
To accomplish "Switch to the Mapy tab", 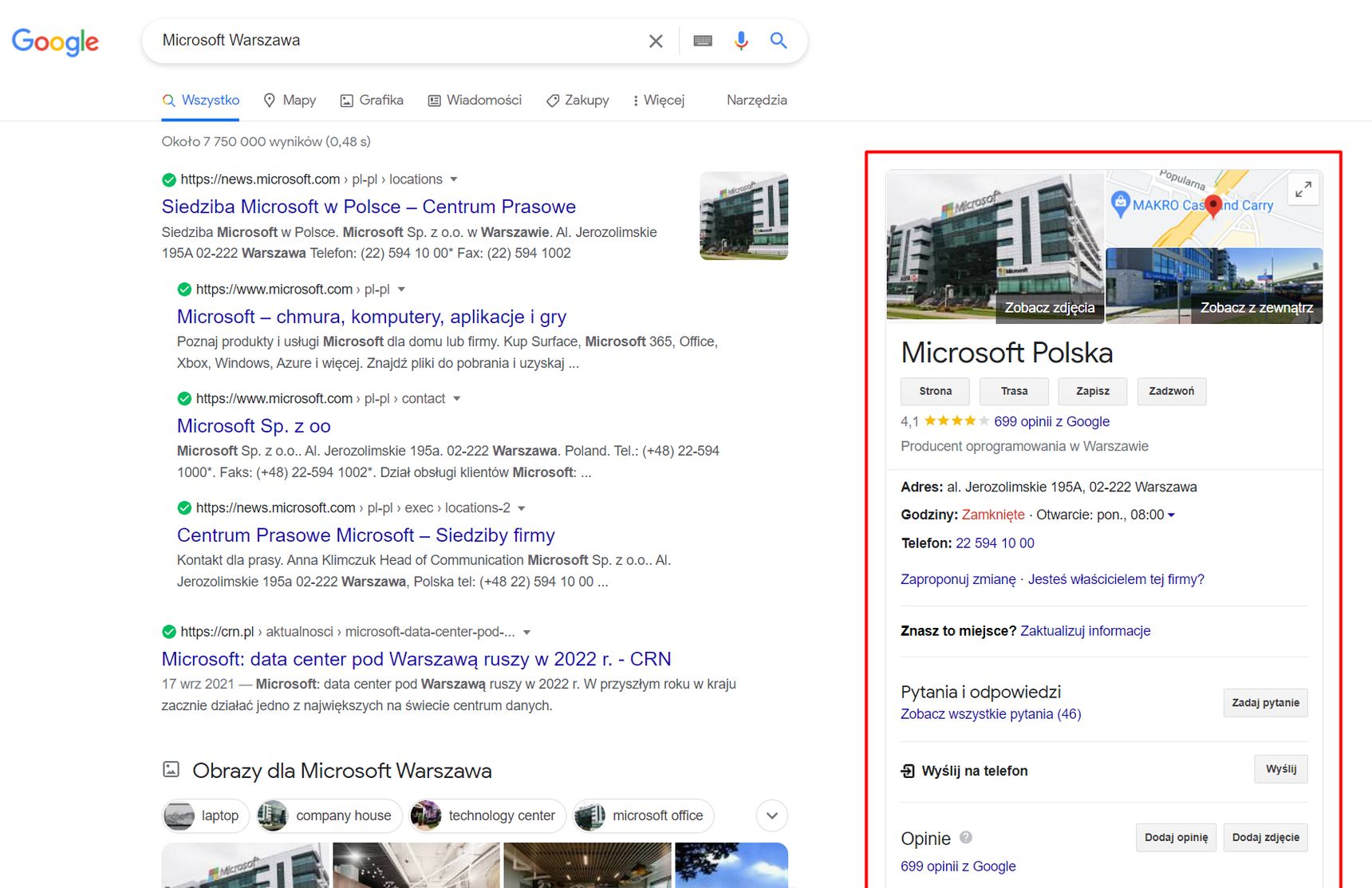I will tap(290, 101).
